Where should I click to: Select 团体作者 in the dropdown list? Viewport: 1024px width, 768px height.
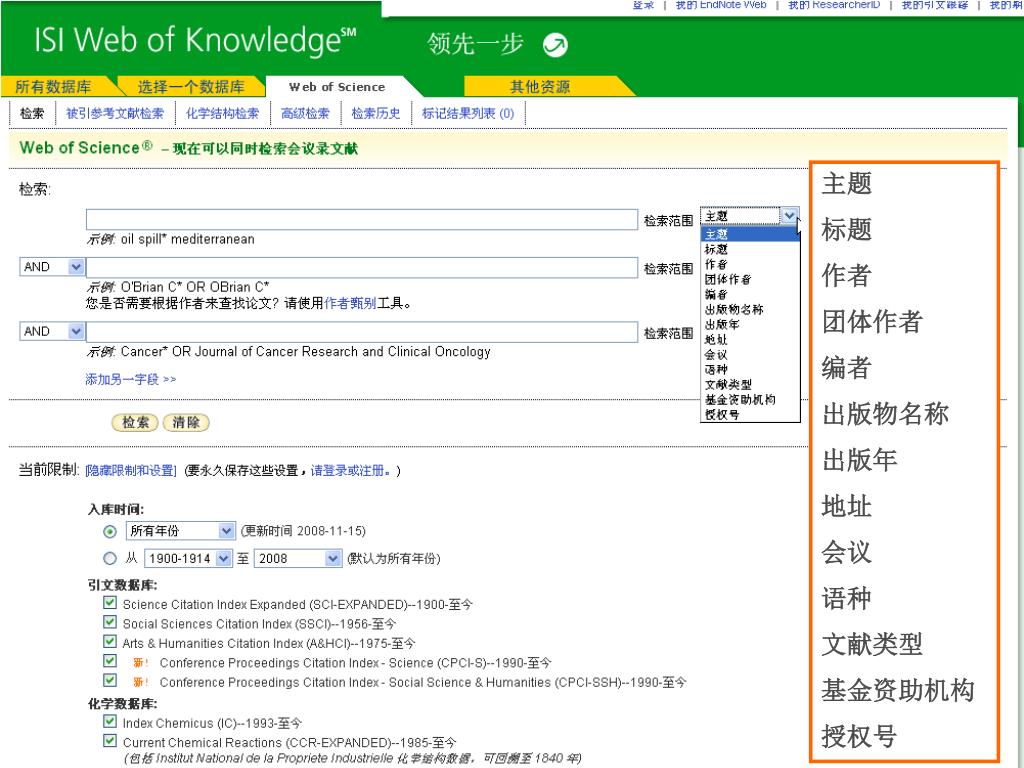coord(750,280)
